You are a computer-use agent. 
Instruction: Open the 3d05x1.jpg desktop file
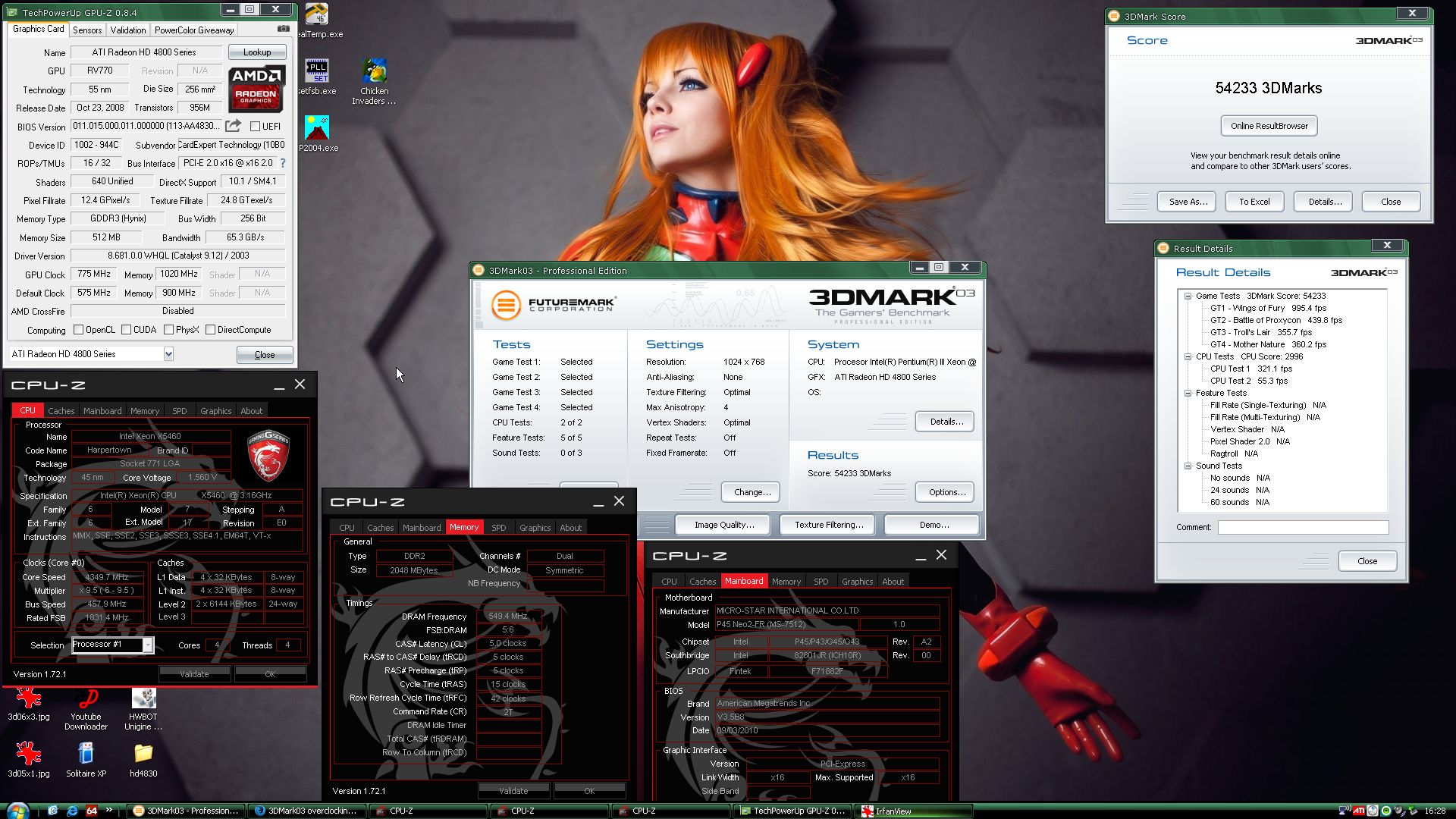(x=29, y=760)
